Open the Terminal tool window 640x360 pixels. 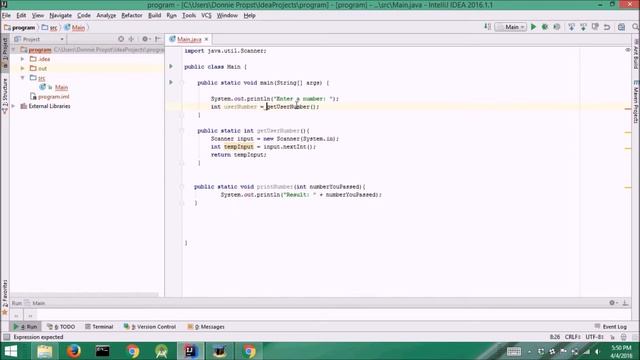pyautogui.click(x=99, y=327)
